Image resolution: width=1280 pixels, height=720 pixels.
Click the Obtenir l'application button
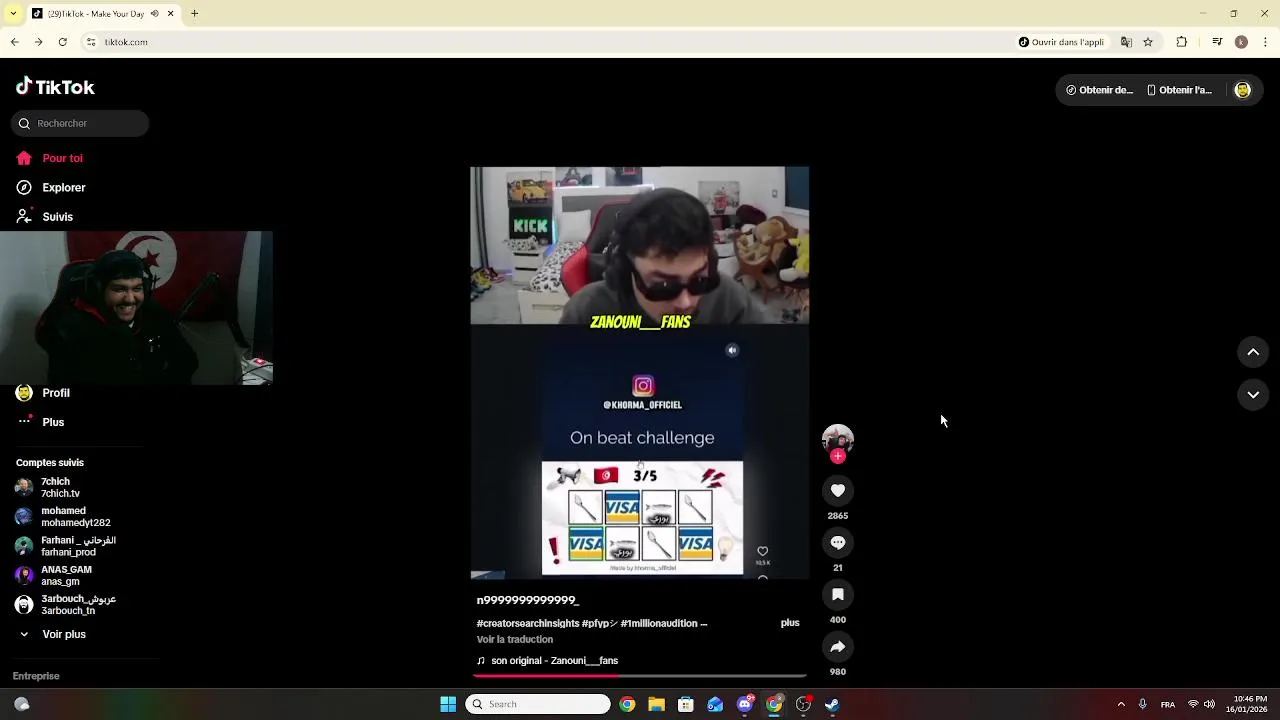click(x=1179, y=90)
